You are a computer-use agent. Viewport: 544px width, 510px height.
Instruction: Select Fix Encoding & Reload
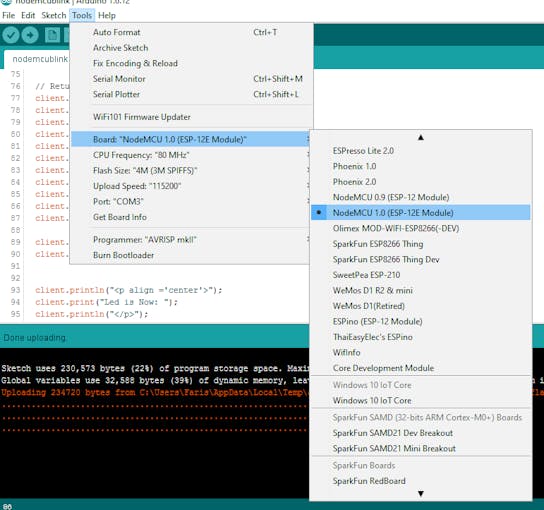click(x=192, y=63)
